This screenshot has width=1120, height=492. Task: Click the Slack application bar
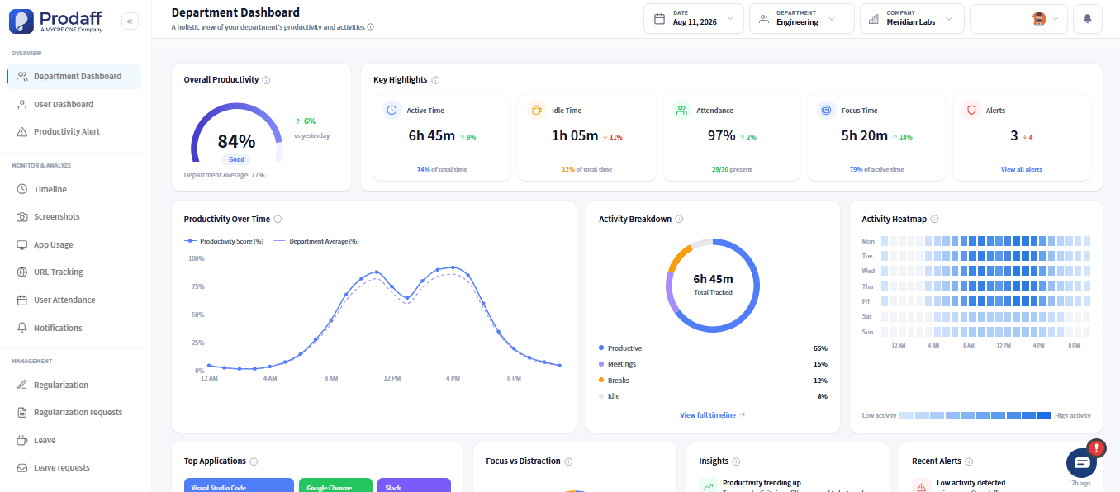414,486
